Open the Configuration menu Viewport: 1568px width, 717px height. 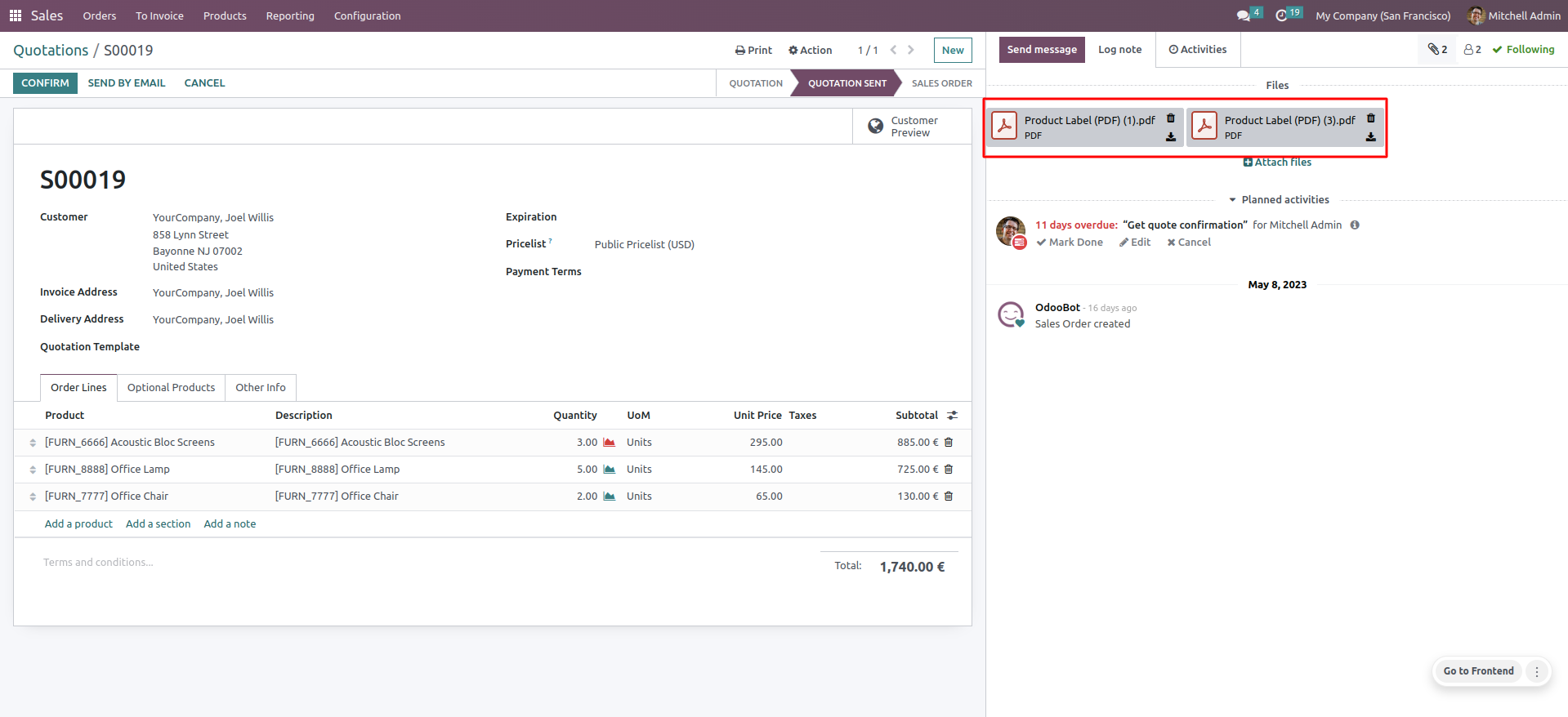point(367,16)
